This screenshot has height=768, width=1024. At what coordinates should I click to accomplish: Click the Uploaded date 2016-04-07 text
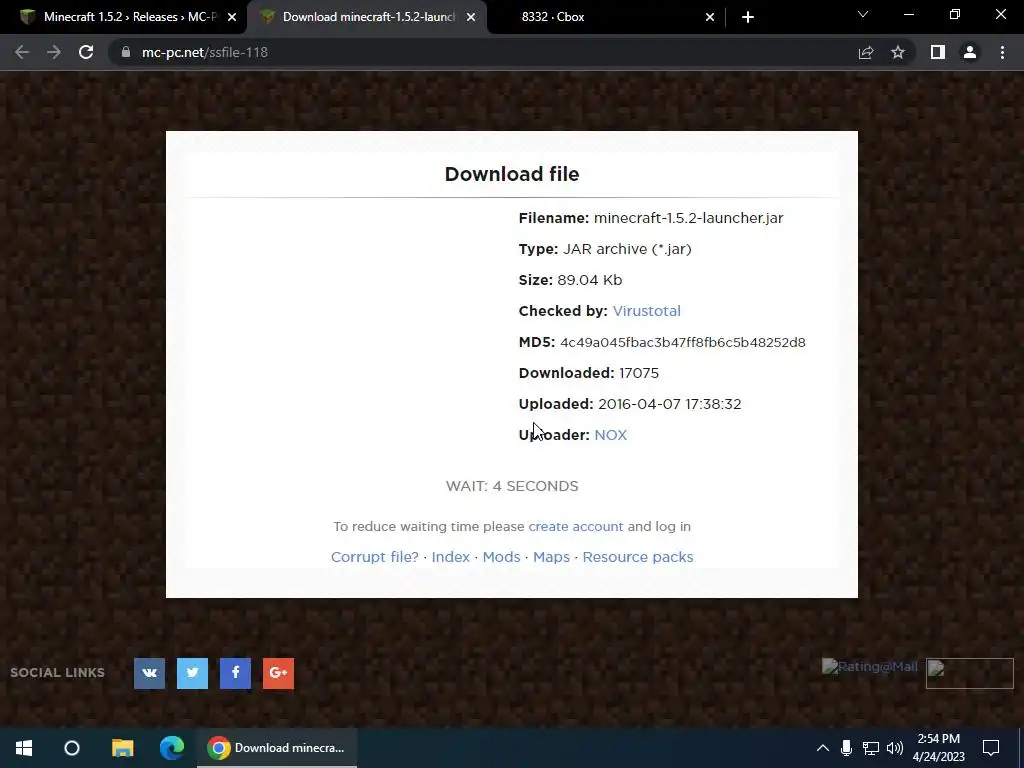tap(669, 404)
